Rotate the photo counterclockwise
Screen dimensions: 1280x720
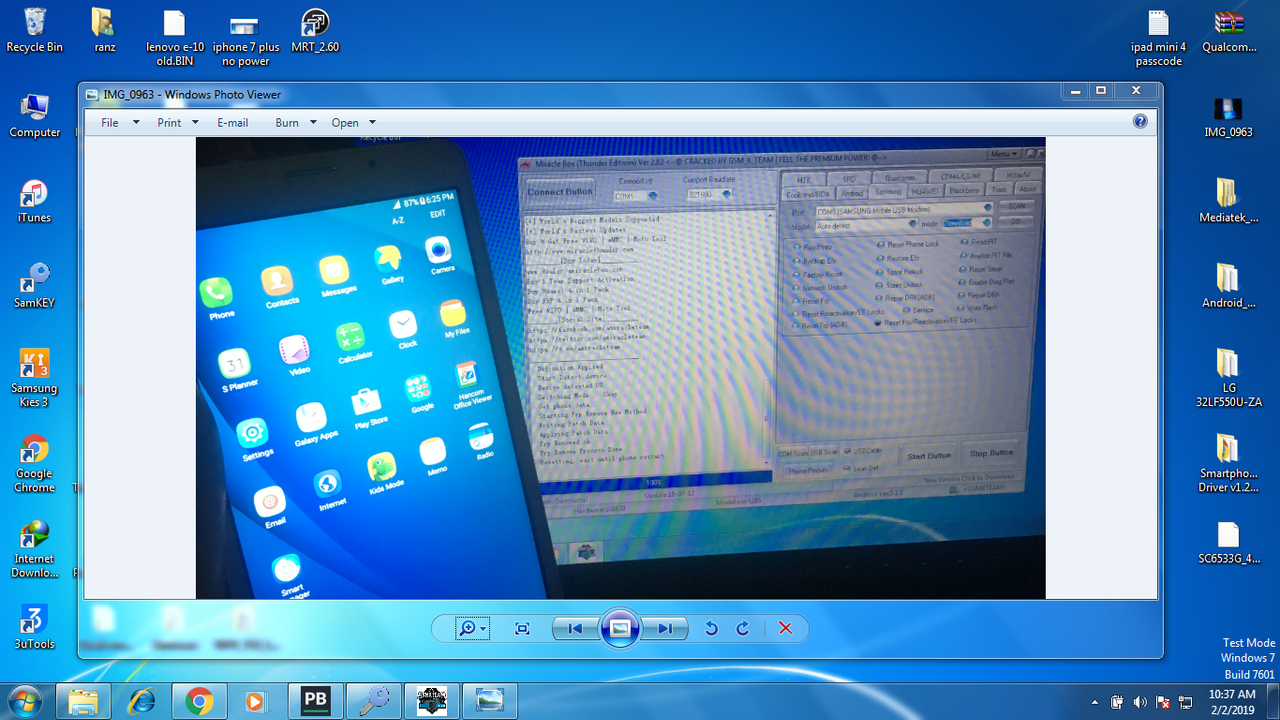coord(711,628)
